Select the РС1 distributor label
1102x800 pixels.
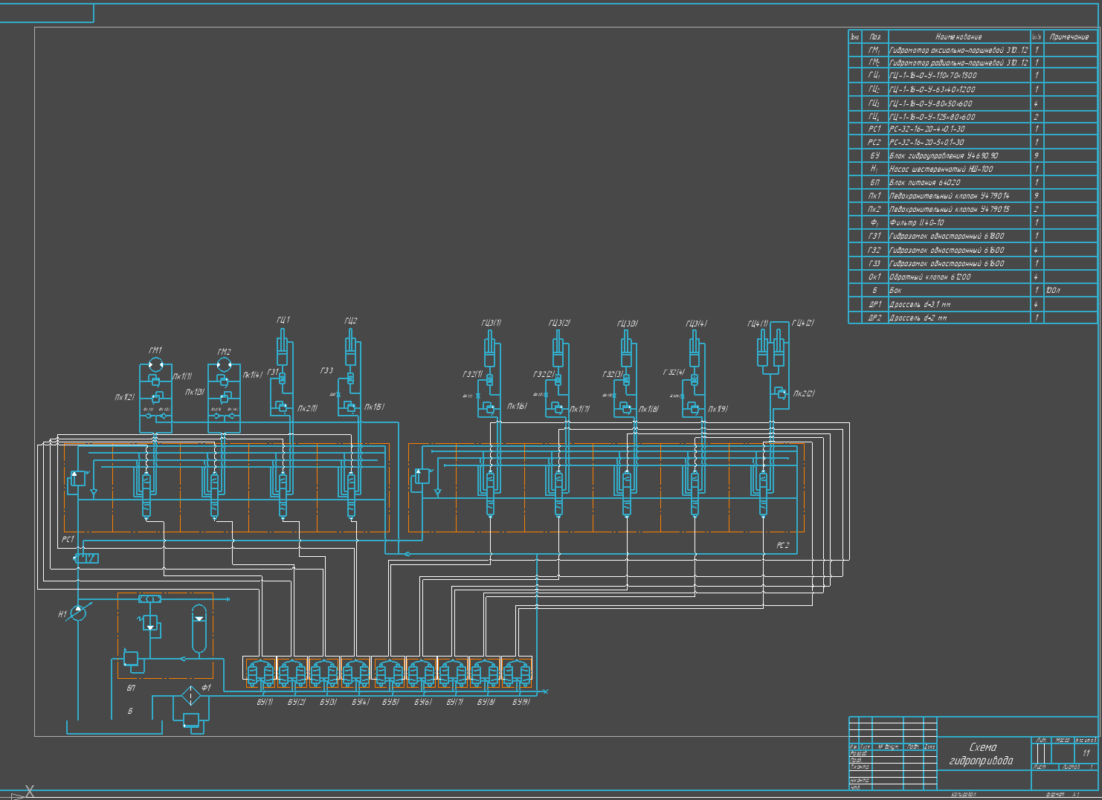click(x=68, y=539)
